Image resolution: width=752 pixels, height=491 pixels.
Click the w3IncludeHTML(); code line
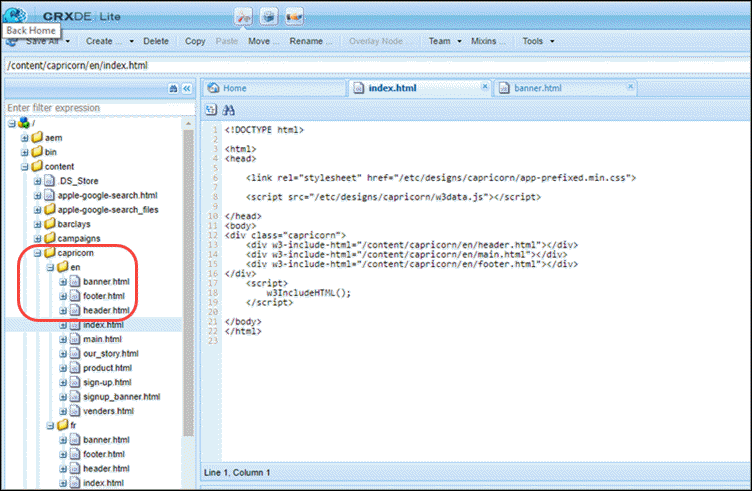[309, 293]
